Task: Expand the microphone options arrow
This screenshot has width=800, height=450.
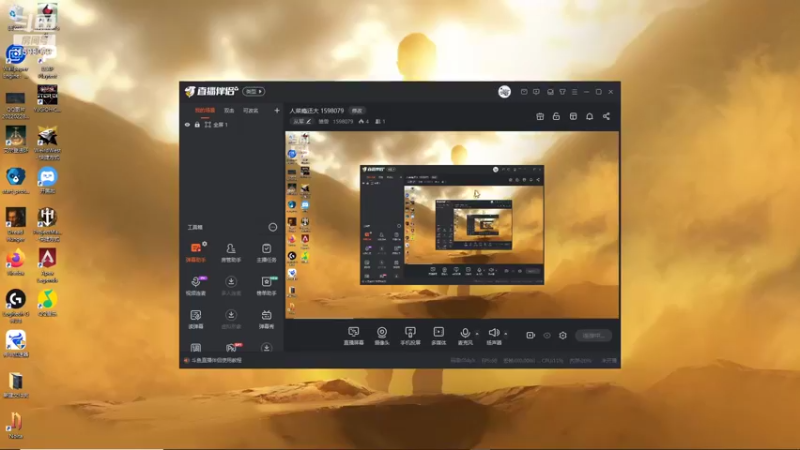Action: click(477, 334)
